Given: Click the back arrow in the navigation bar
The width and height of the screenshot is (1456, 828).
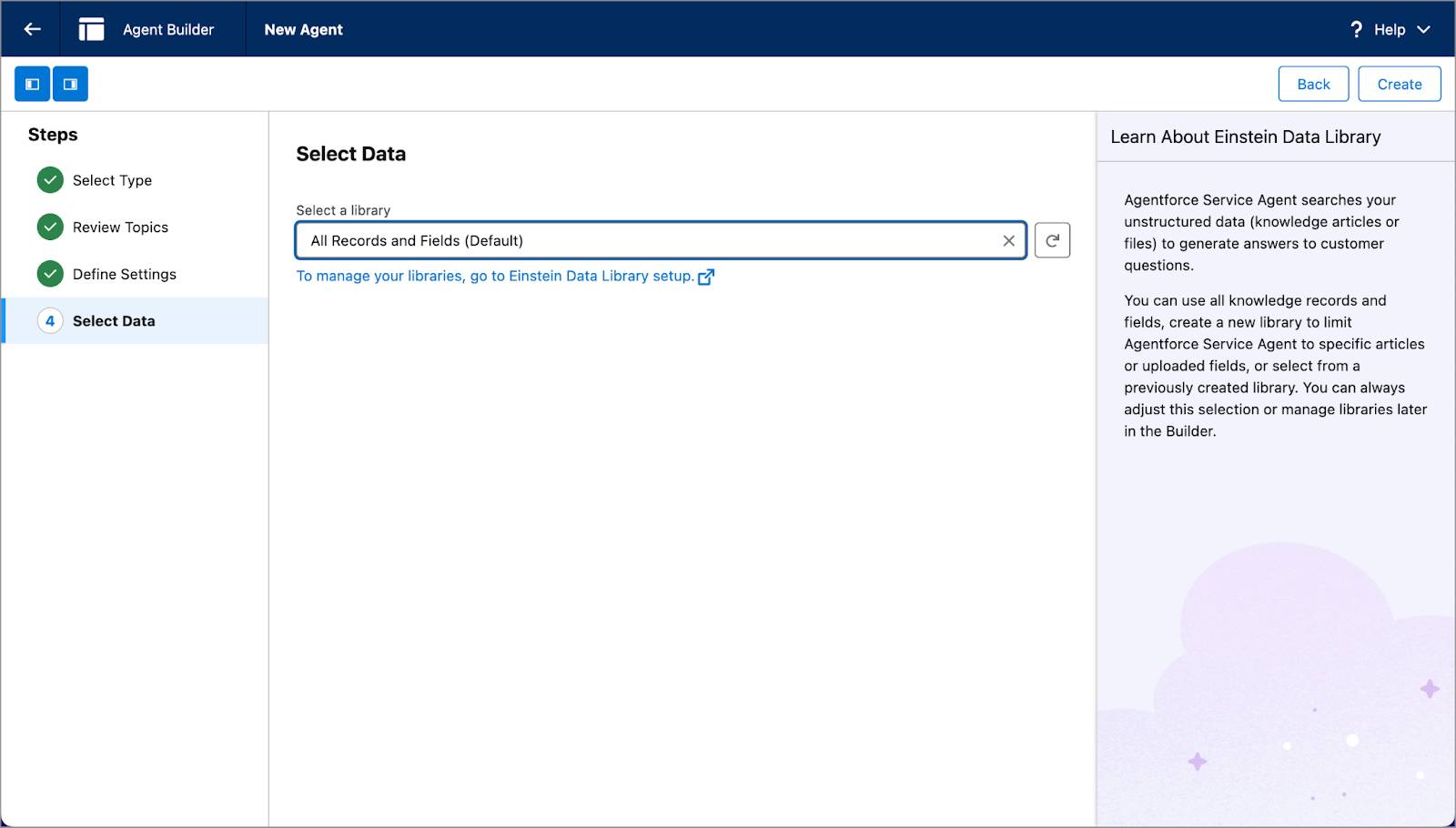Looking at the screenshot, I should click(31, 28).
